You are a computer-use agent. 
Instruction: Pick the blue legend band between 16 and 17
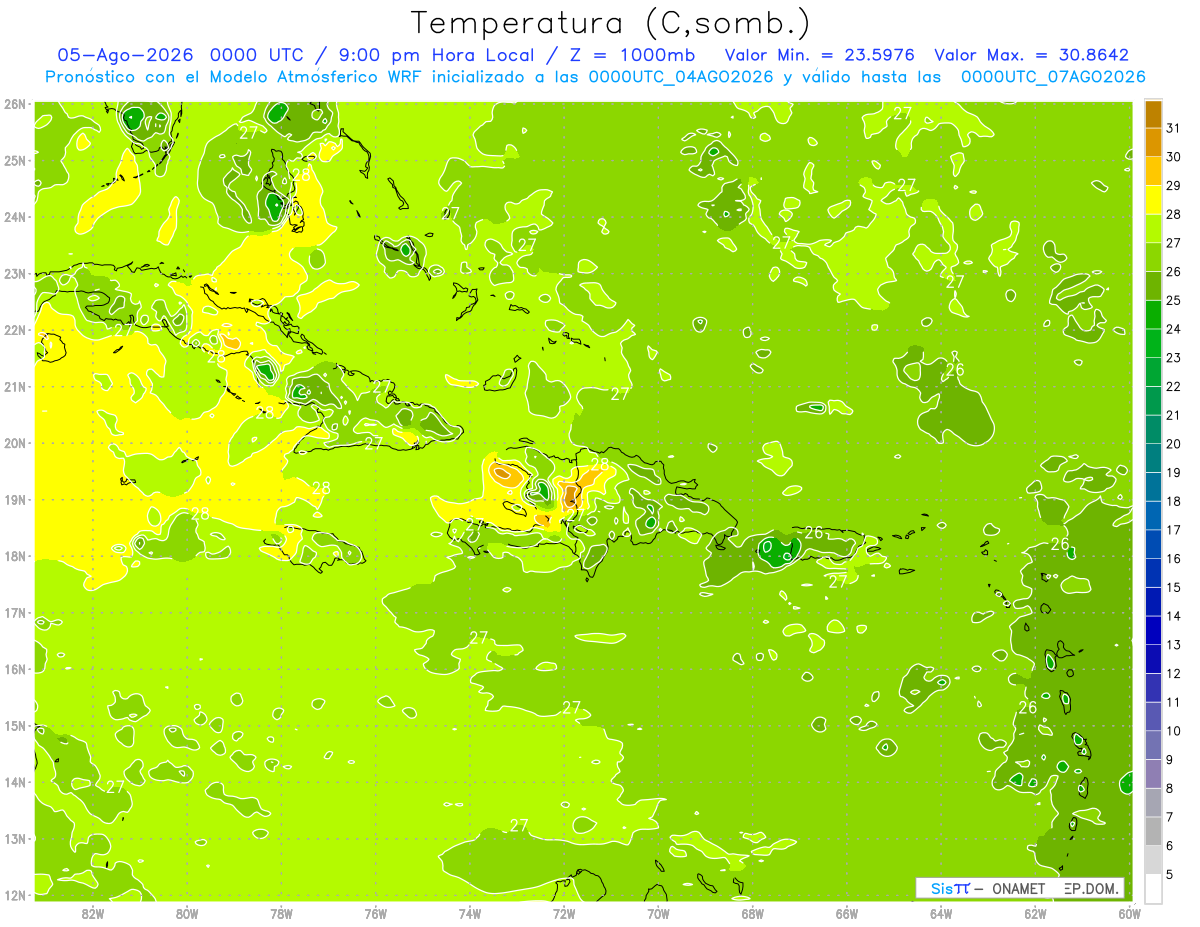point(1153,544)
